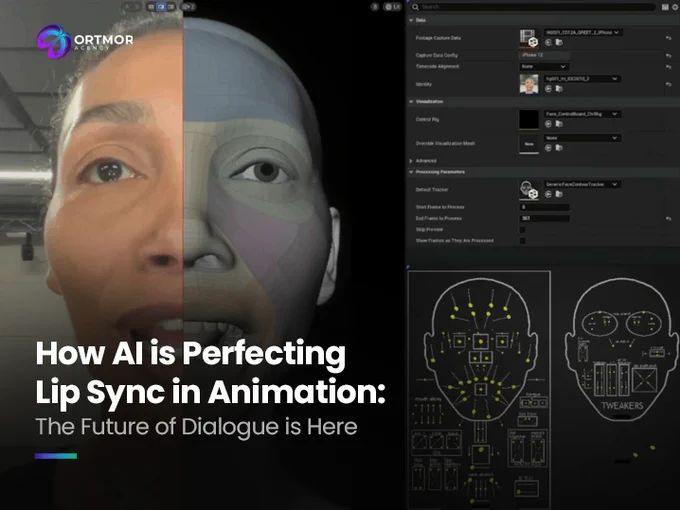The image size is (680, 510).
Task: Use selected asset for Override Visualization Mesh
Action: [x=548, y=148]
